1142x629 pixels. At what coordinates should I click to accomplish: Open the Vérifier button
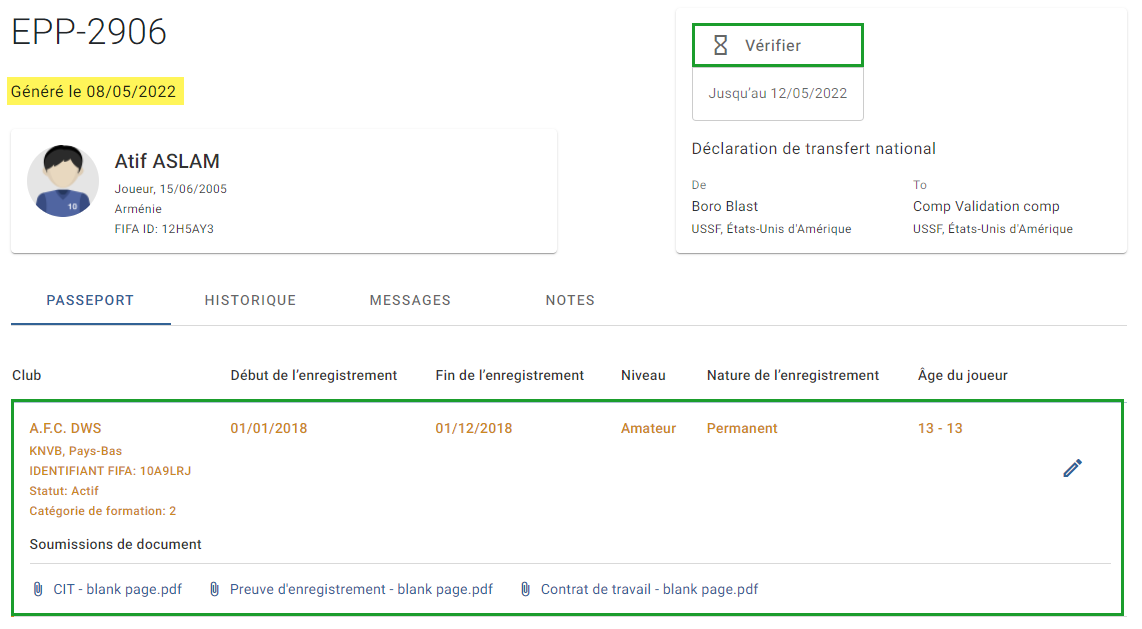[x=778, y=45]
